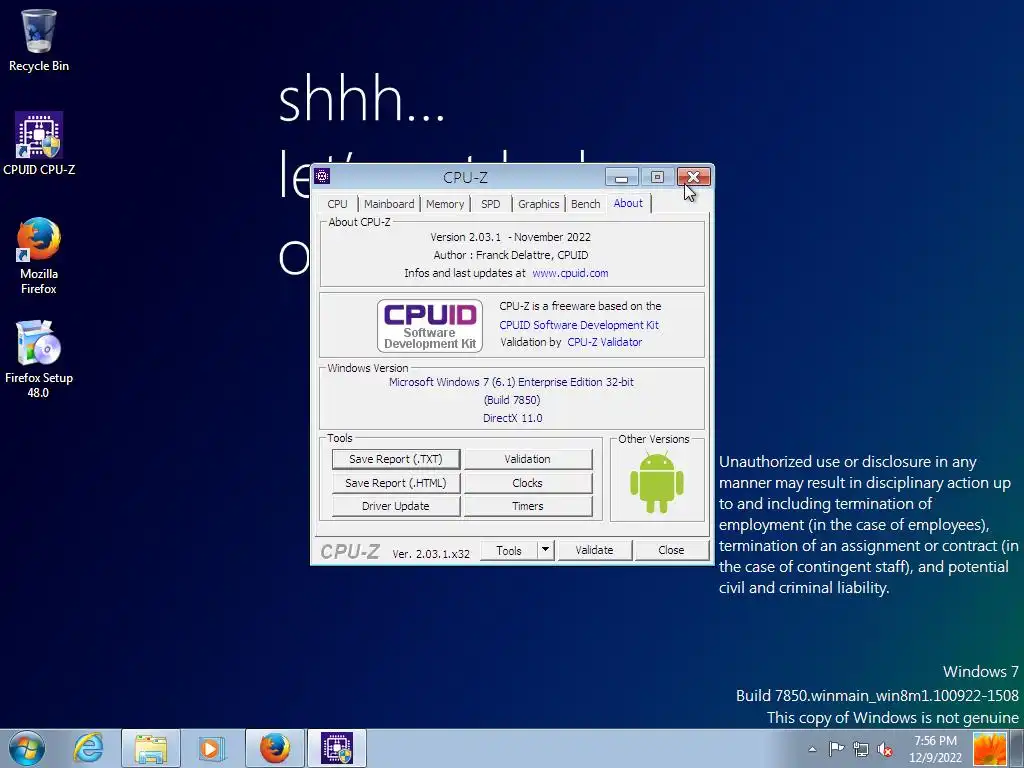Close CPU-Z with the red X
The image size is (1024, 768).
694,177
